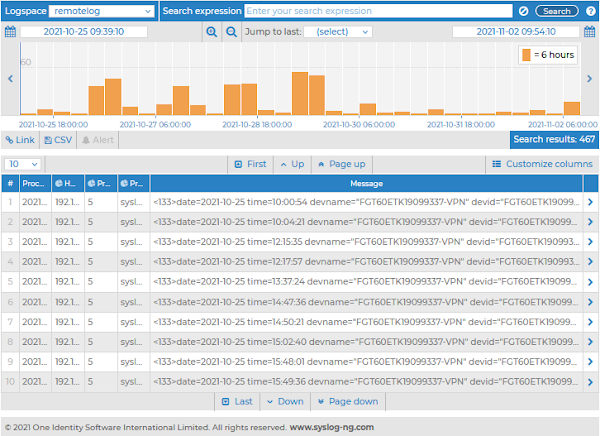Expand details of row 7
Screen dimensions: 600x436
pyautogui.click(x=590, y=322)
